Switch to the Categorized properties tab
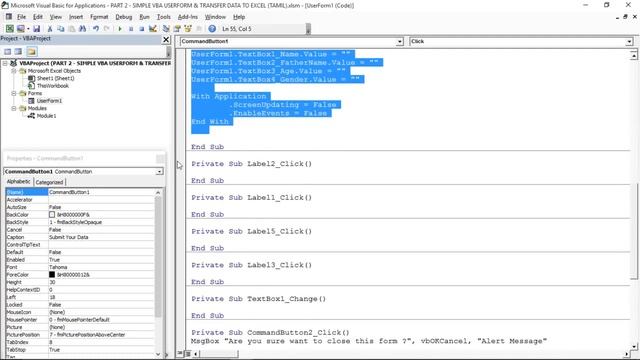This screenshot has height=360, width=640. point(49,182)
